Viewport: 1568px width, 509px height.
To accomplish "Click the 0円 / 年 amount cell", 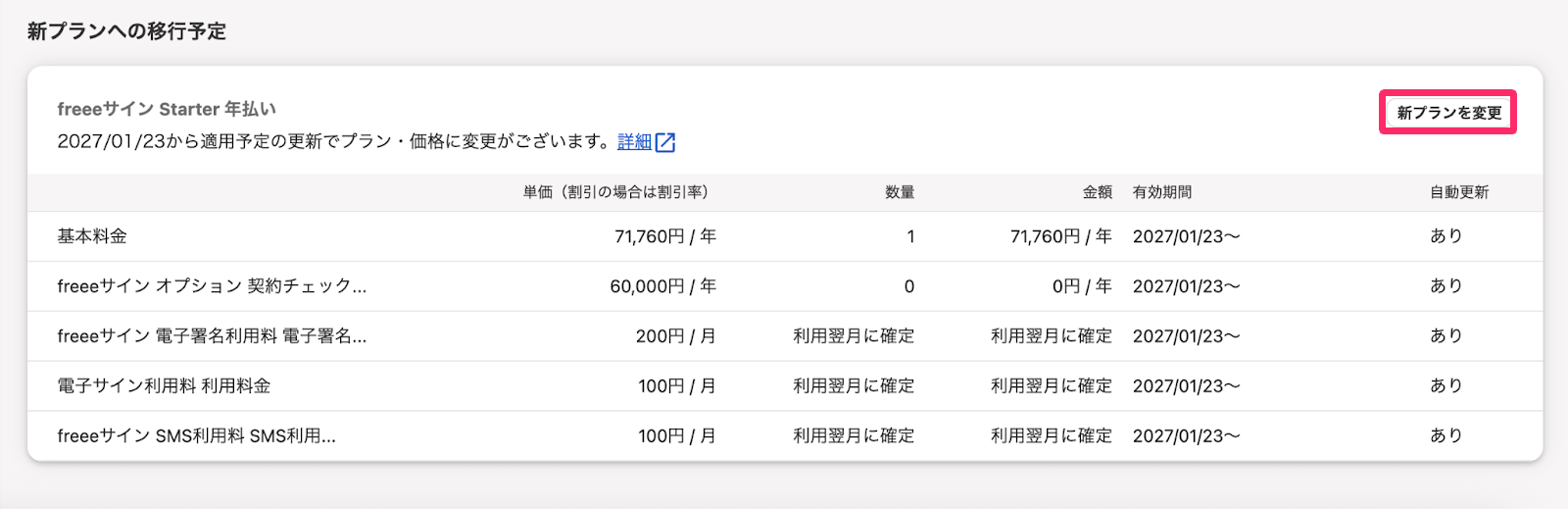I will click(x=1083, y=286).
